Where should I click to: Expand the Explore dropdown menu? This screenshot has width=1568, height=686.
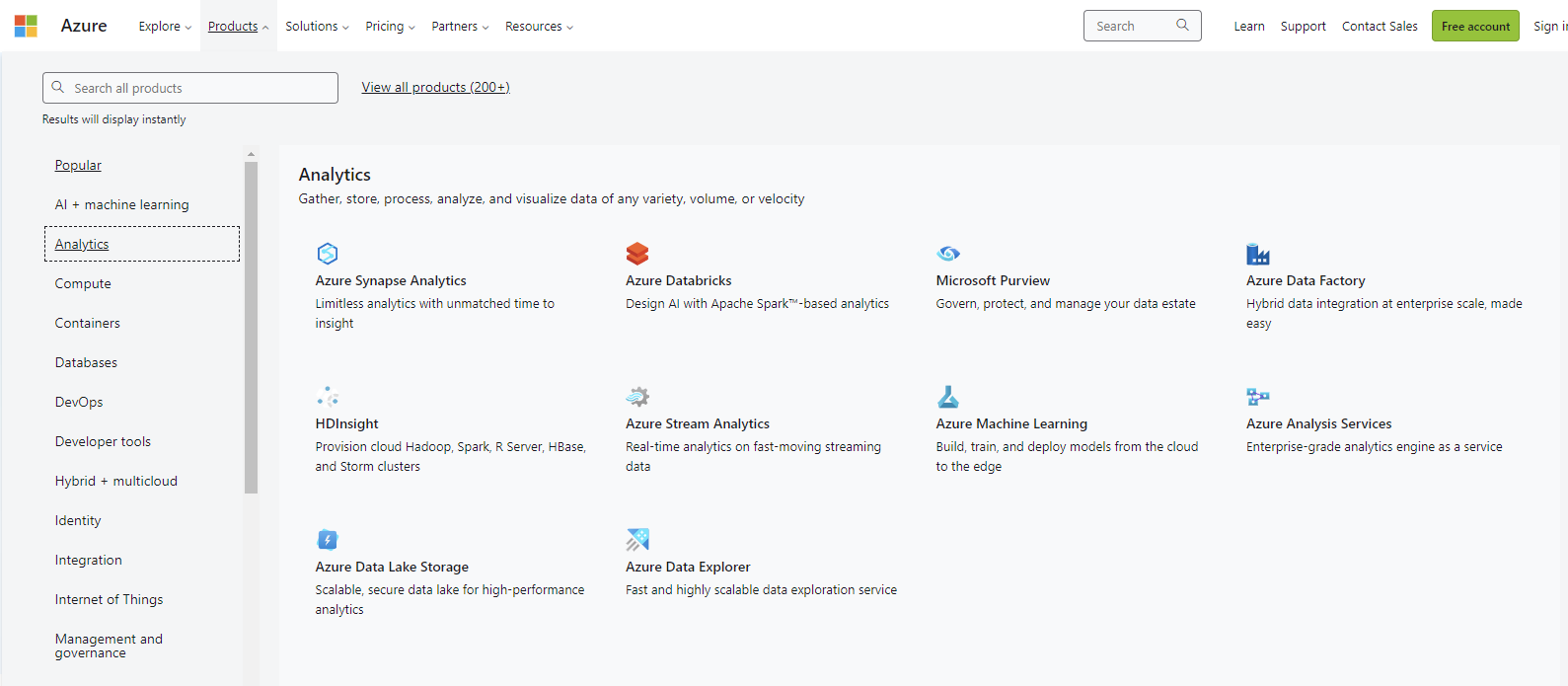pyautogui.click(x=165, y=27)
